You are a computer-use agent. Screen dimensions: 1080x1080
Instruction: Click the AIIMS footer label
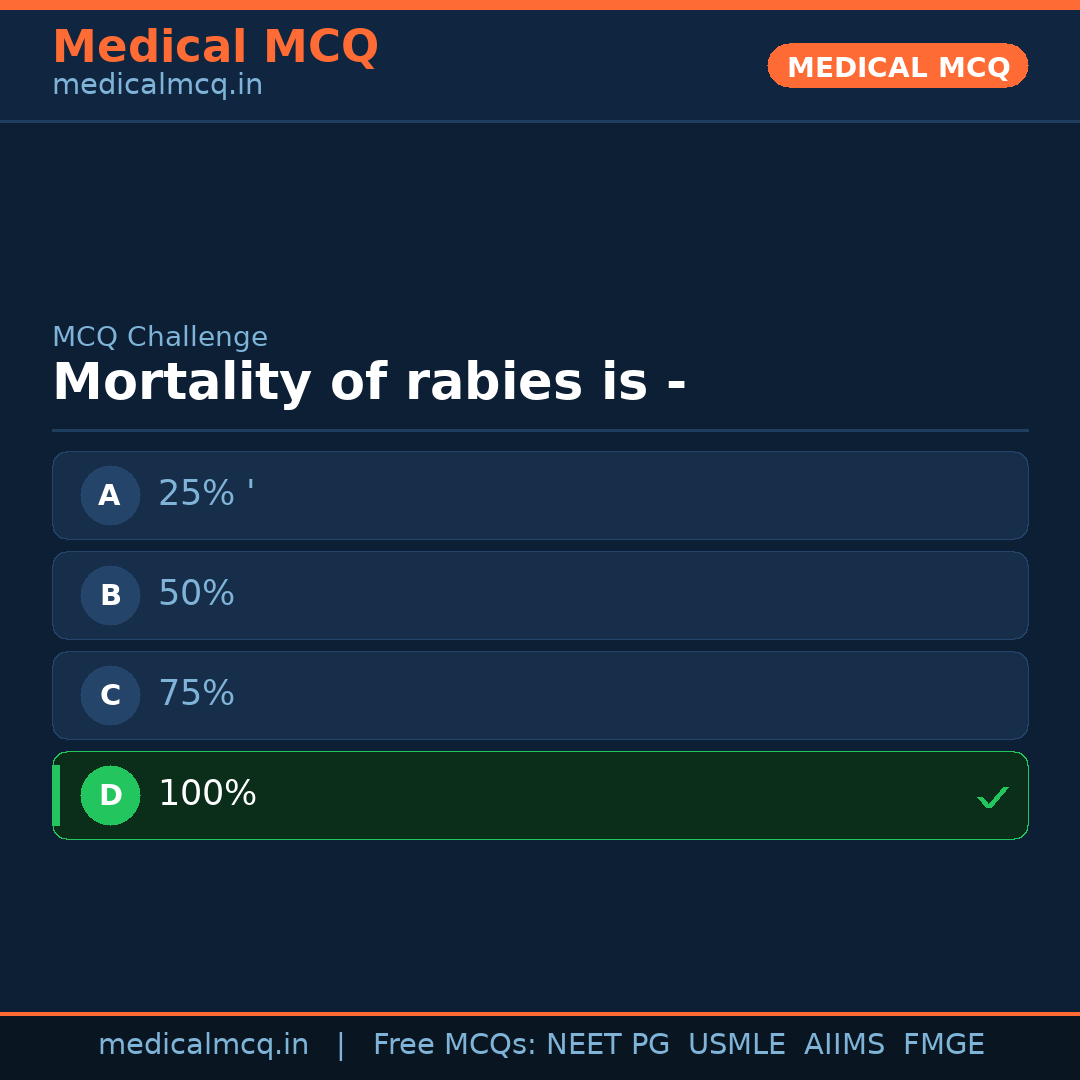coord(844,1045)
